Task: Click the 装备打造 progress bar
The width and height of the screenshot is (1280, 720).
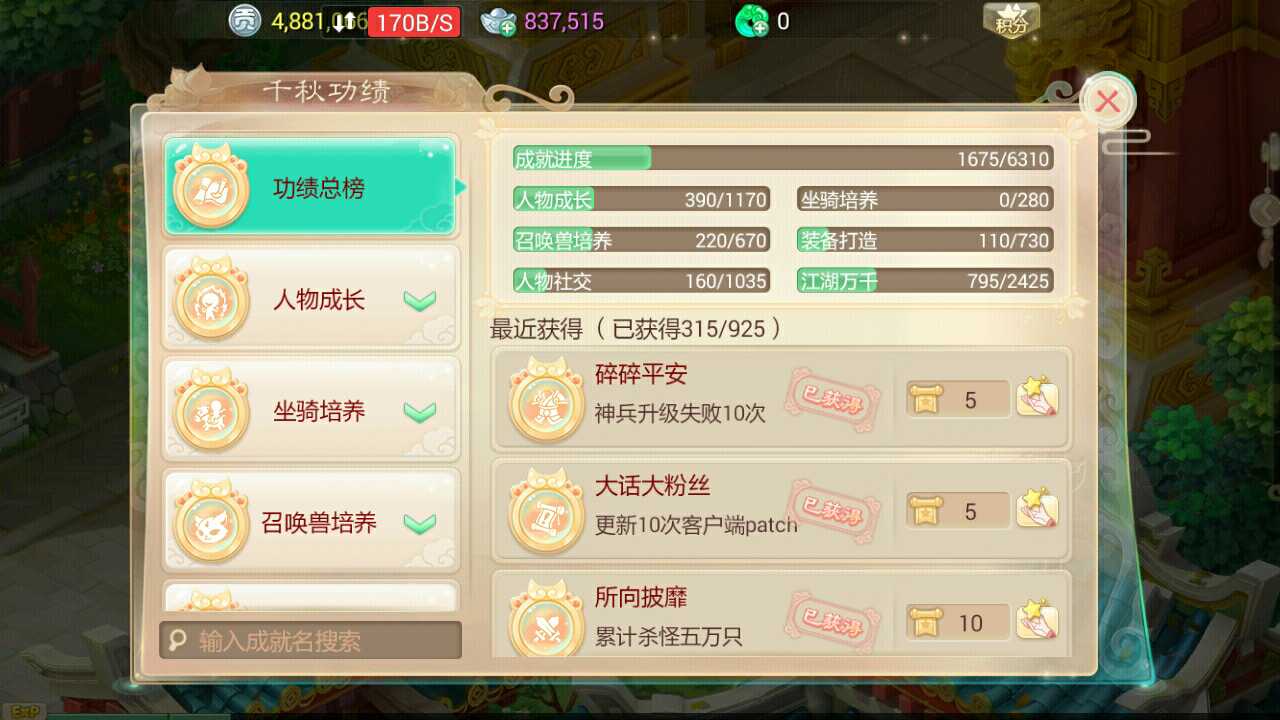Action: [925, 240]
